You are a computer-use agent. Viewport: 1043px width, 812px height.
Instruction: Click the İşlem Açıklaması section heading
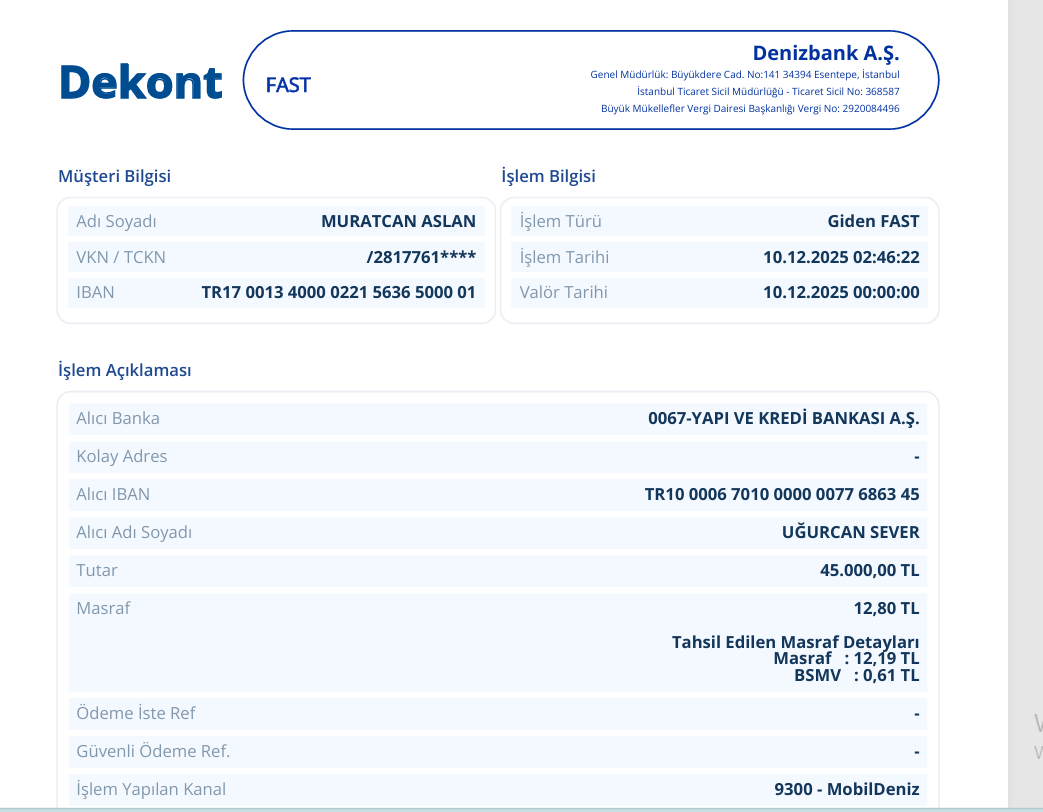[124, 370]
